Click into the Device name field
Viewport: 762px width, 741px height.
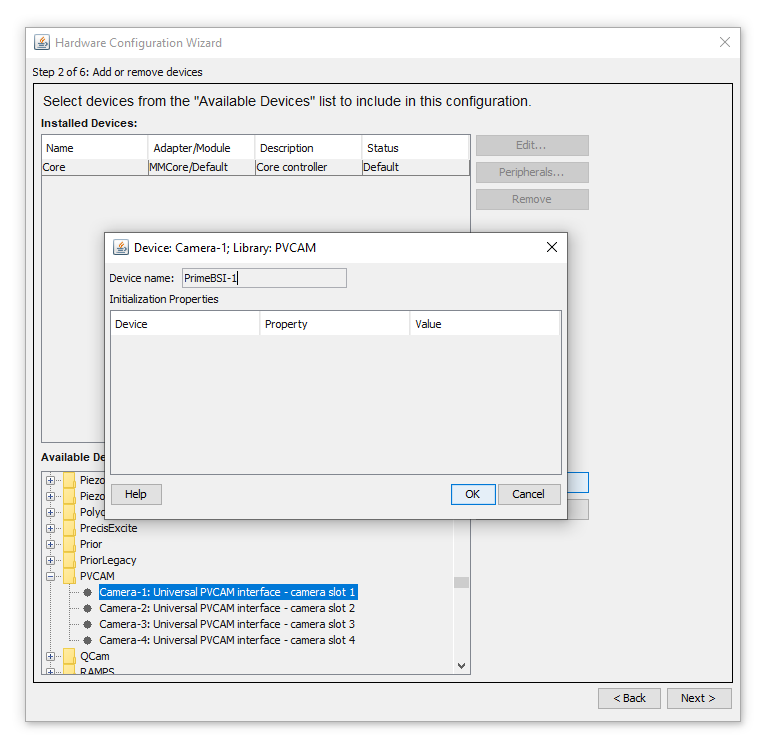pos(264,278)
